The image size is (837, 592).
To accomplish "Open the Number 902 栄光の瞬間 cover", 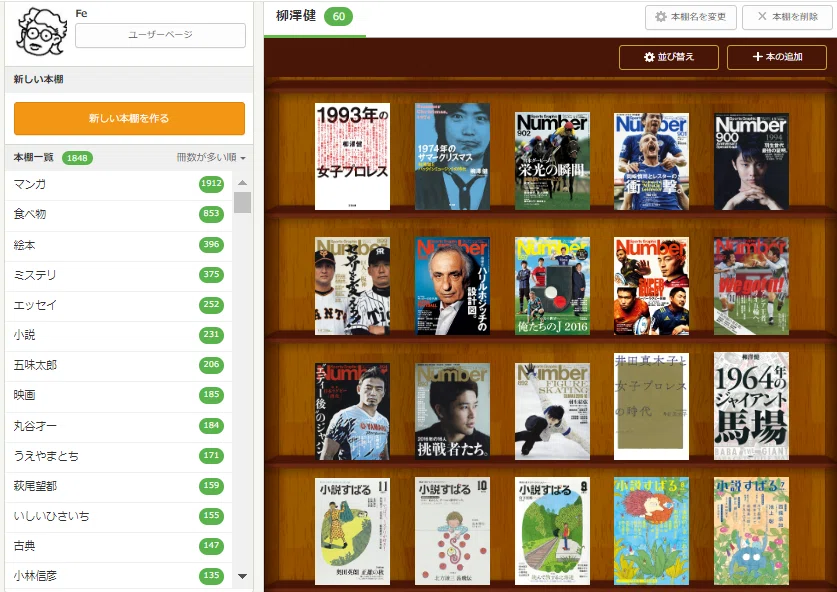I will [552, 161].
